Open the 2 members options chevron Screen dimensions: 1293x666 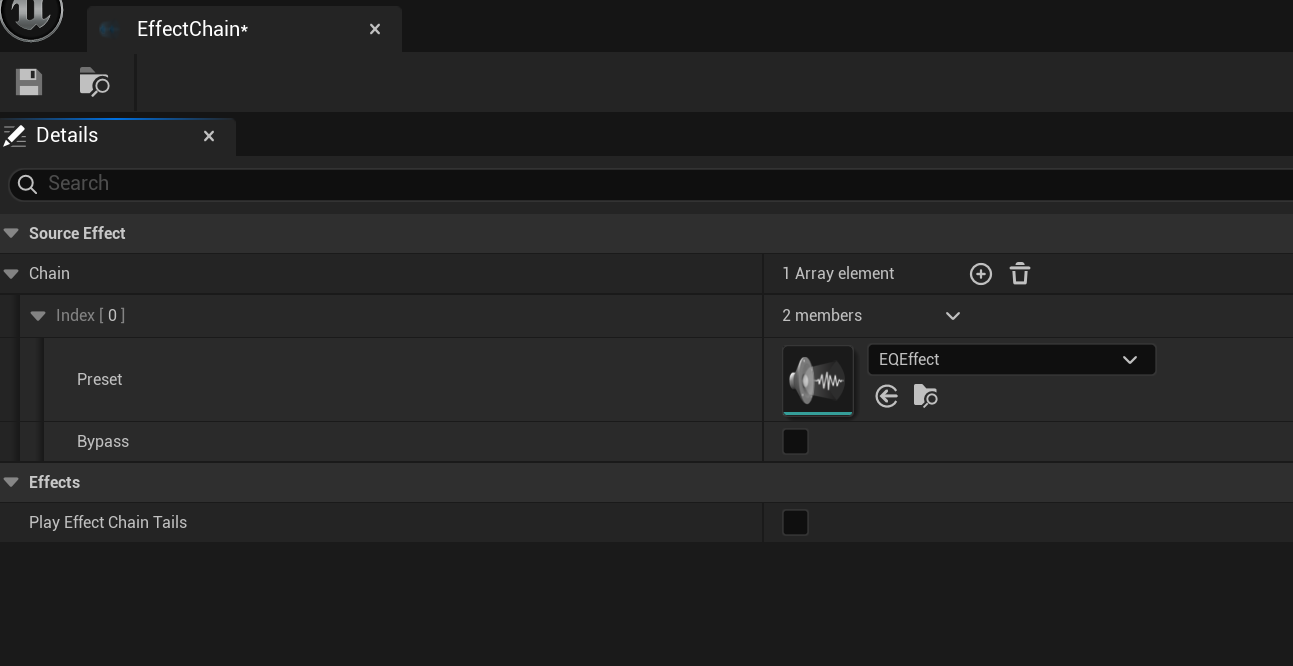tap(952, 316)
